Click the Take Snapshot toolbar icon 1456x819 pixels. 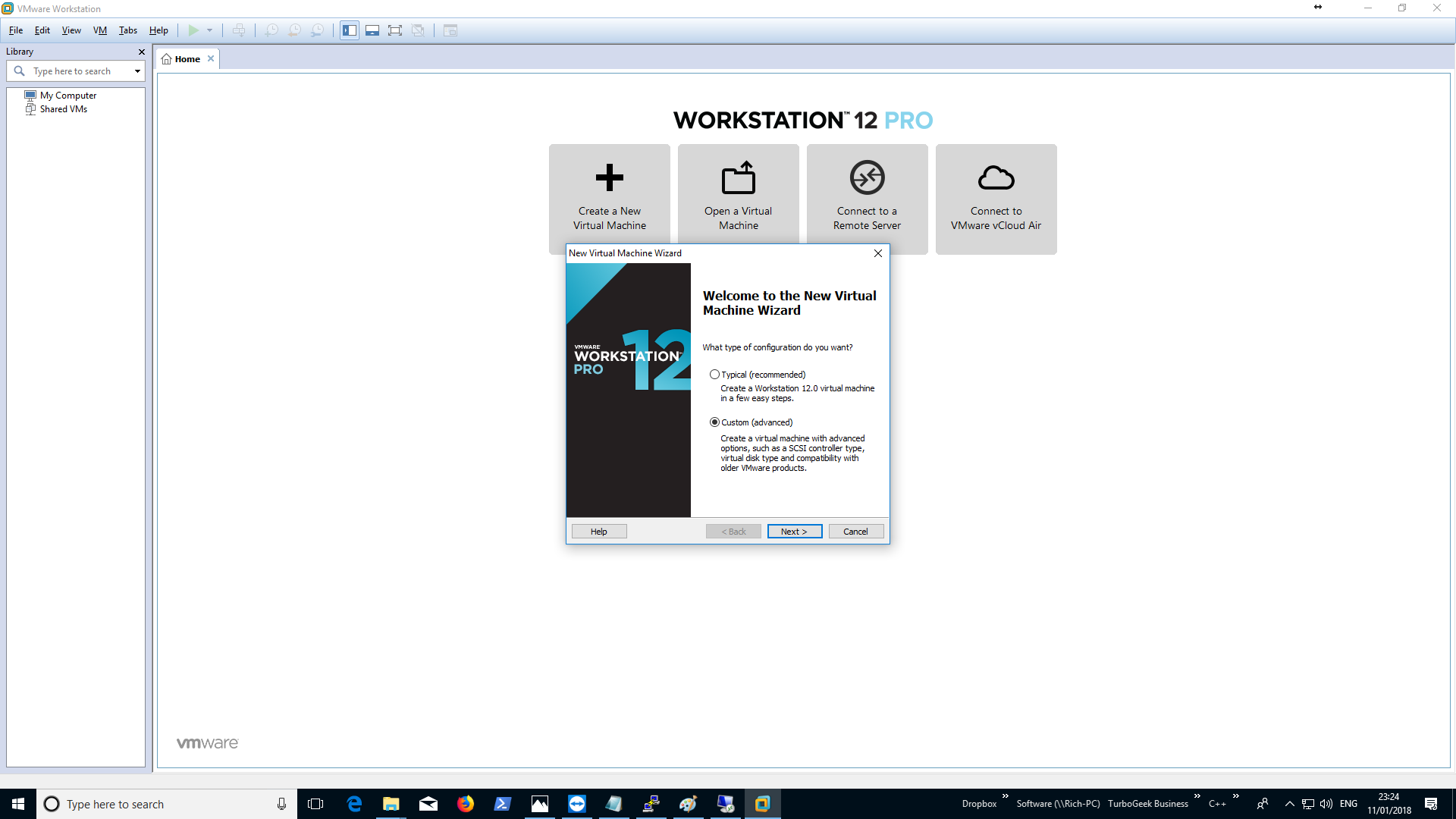click(x=271, y=30)
